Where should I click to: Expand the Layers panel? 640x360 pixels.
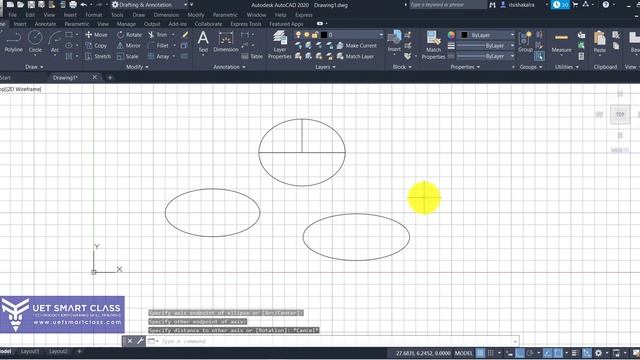(325, 67)
